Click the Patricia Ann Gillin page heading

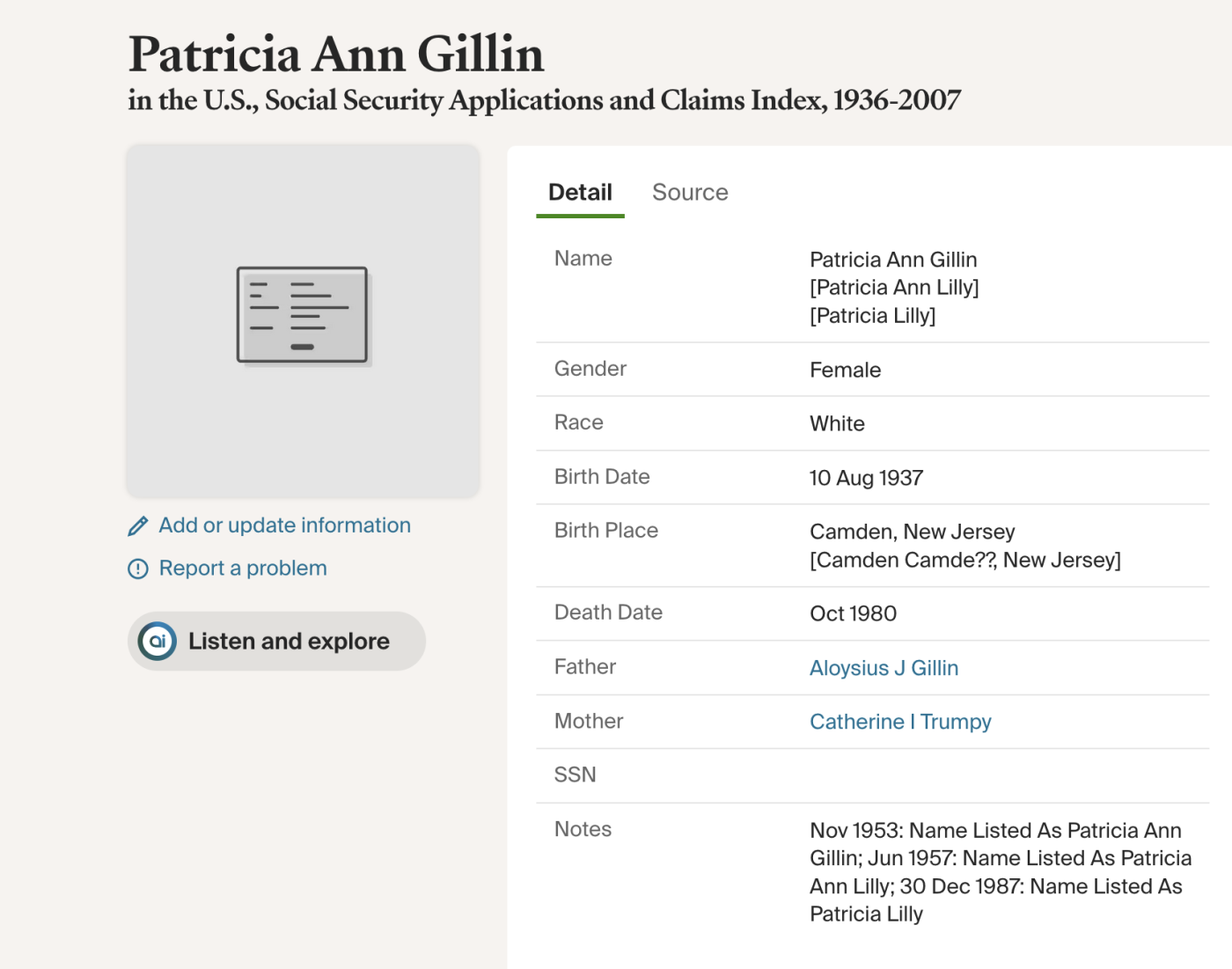(336, 55)
